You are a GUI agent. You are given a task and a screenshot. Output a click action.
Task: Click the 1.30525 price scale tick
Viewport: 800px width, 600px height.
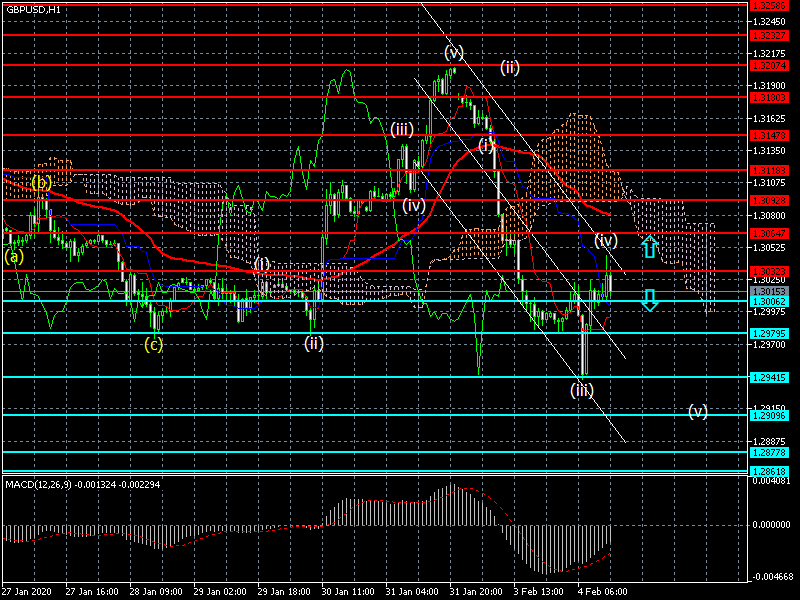[769, 247]
